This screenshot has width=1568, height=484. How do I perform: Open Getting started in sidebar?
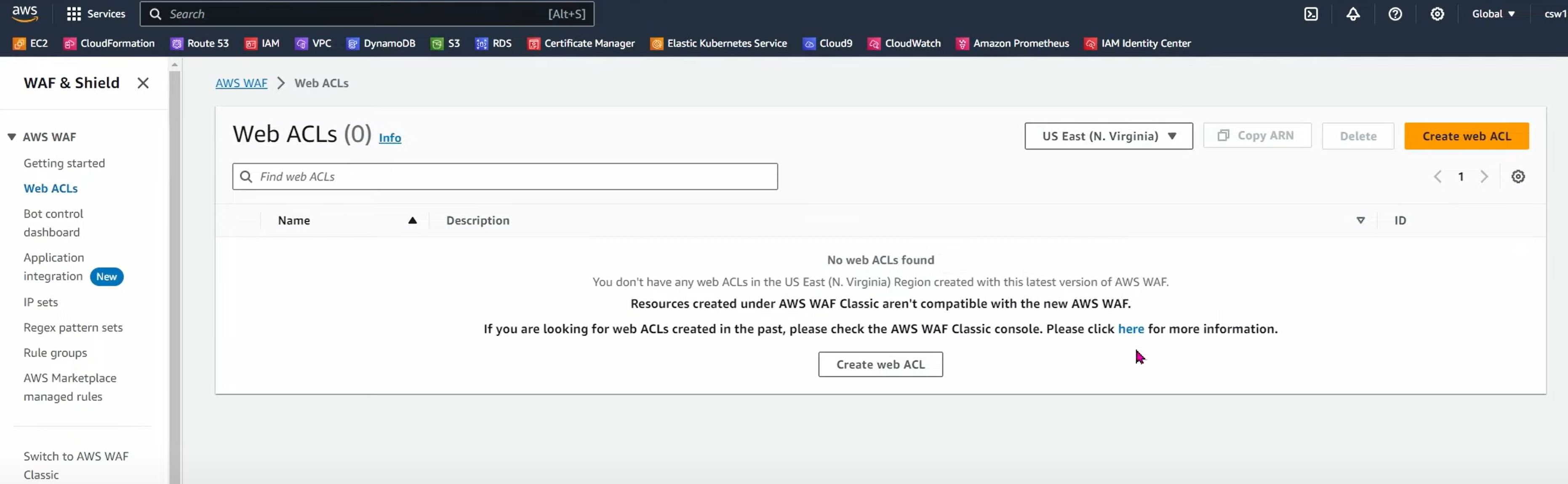pyautogui.click(x=64, y=163)
